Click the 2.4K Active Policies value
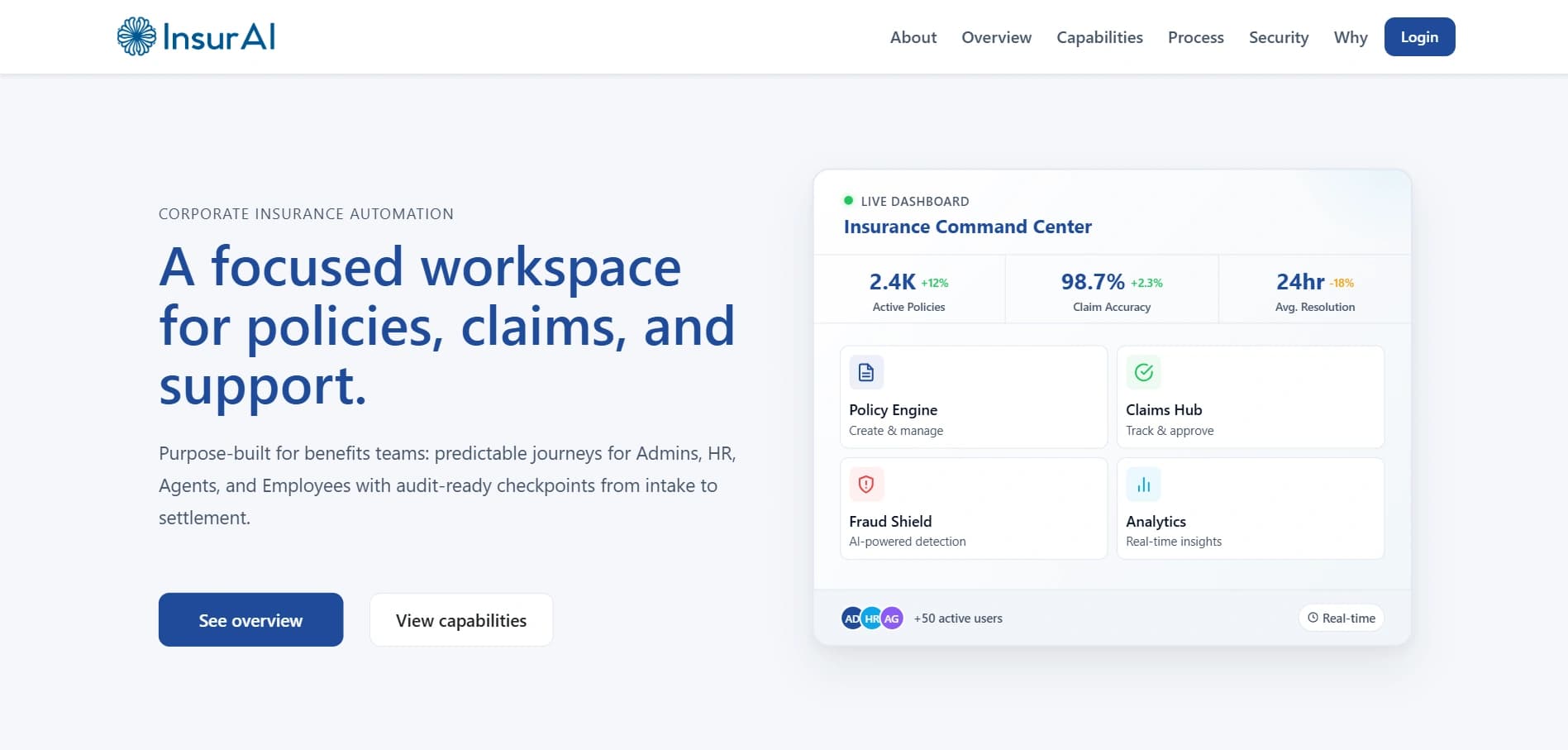The height and width of the screenshot is (750, 1568). coord(892,282)
